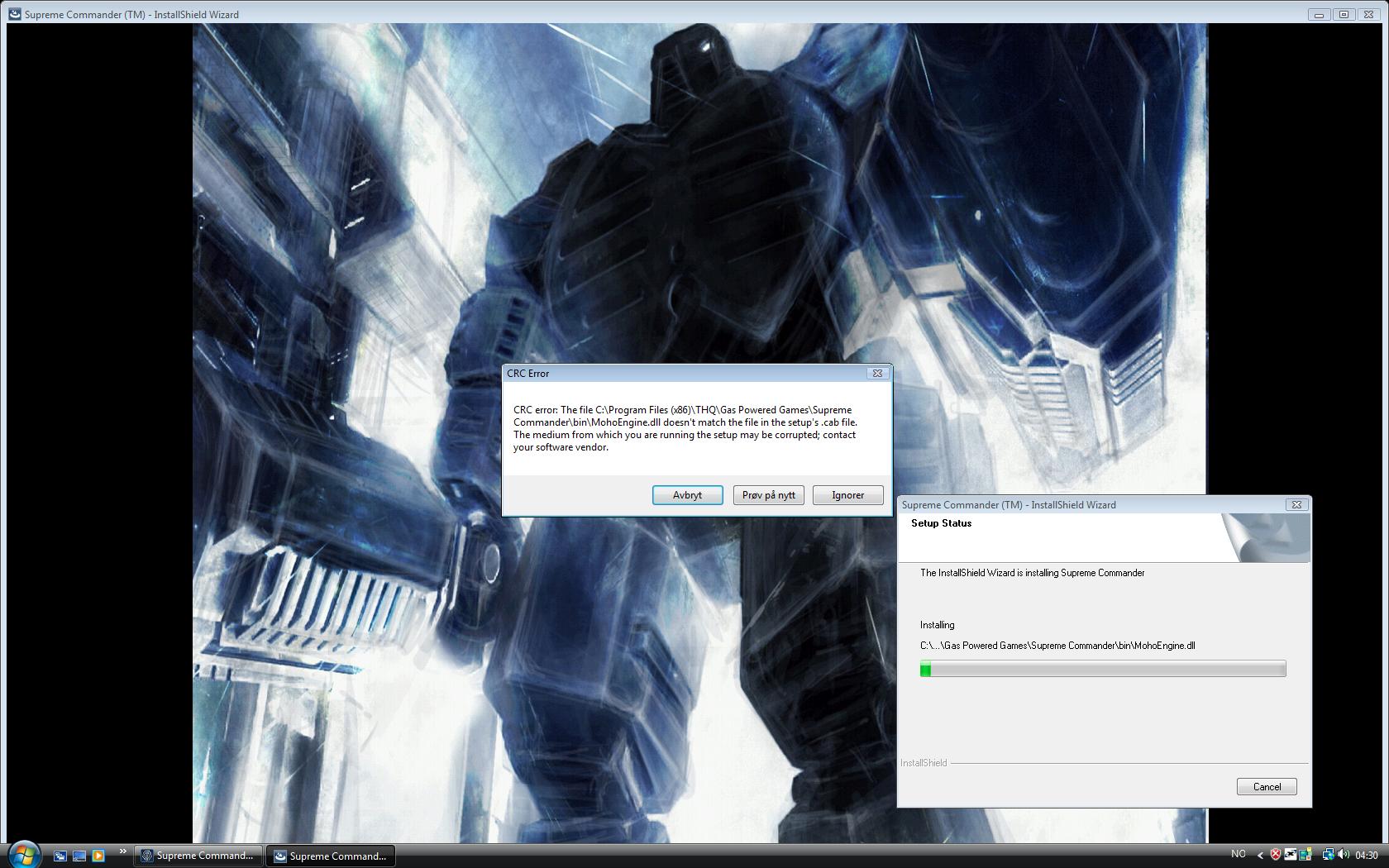Image resolution: width=1389 pixels, height=868 pixels.
Task: Click the Setup Status heading
Action: pos(941,523)
